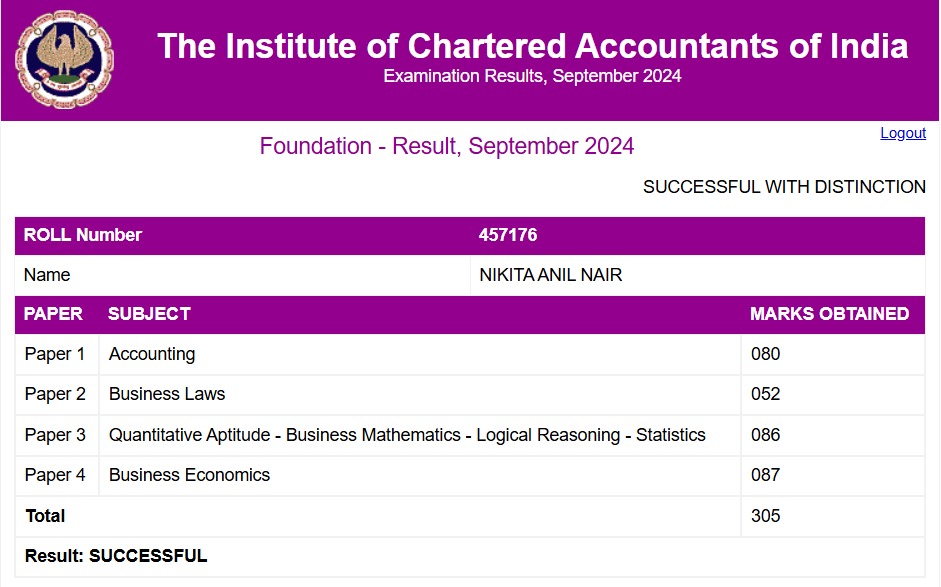
Task: Click the Result: SUCCESSFUL row
Action: 116,556
